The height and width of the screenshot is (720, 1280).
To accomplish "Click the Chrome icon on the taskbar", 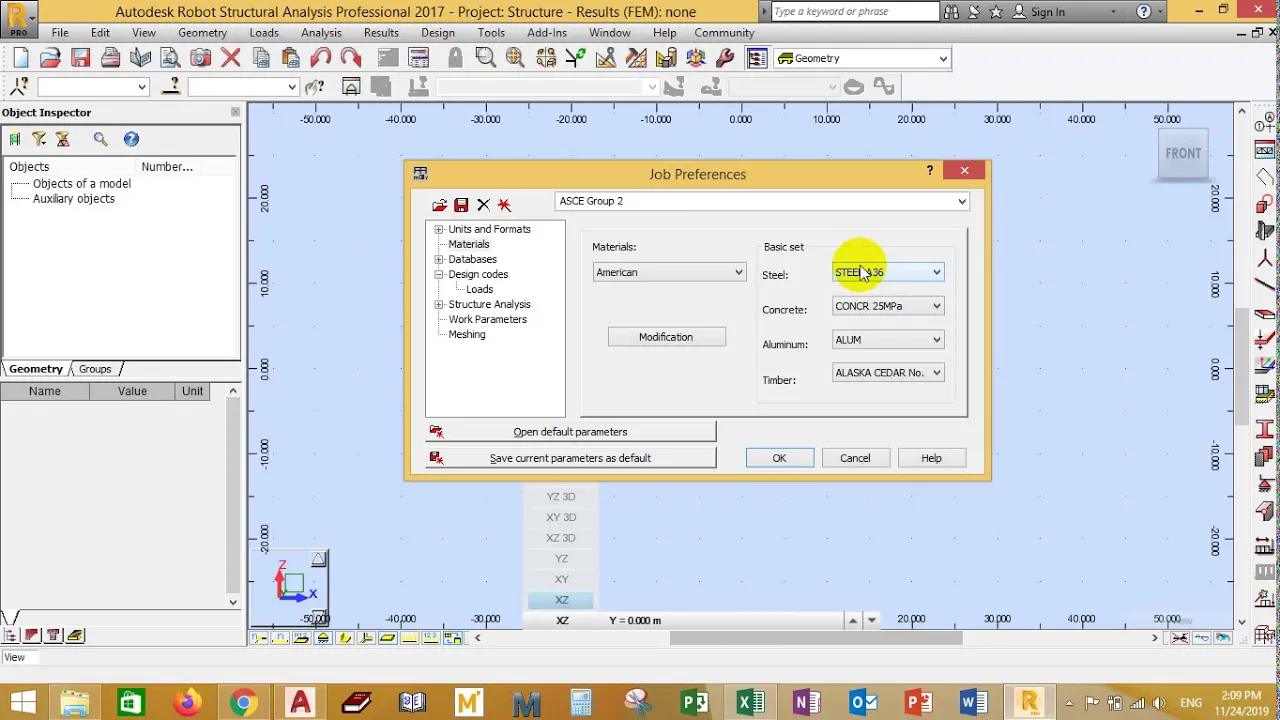I will (243, 703).
